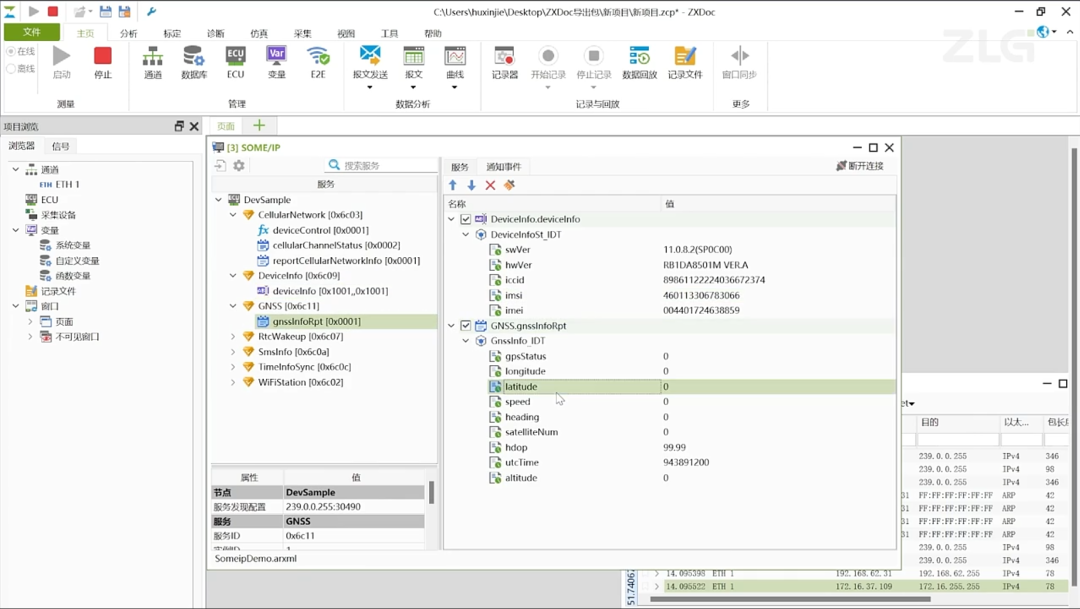This screenshot has width=1080, height=609.
Task: Click the 窗口同步 window sync icon
Action: pos(739,56)
